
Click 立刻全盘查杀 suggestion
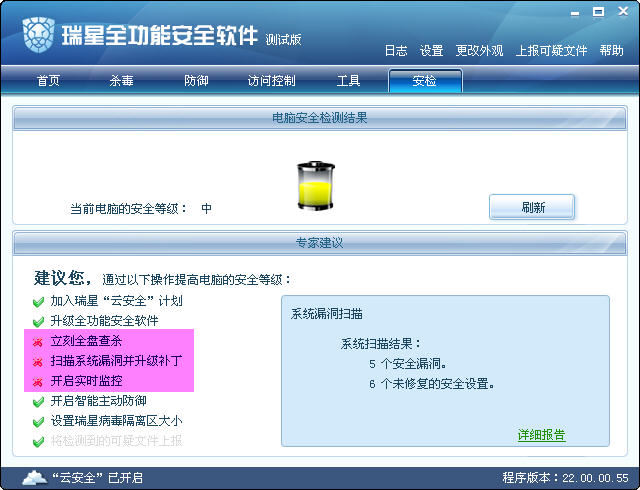[x=86, y=341]
